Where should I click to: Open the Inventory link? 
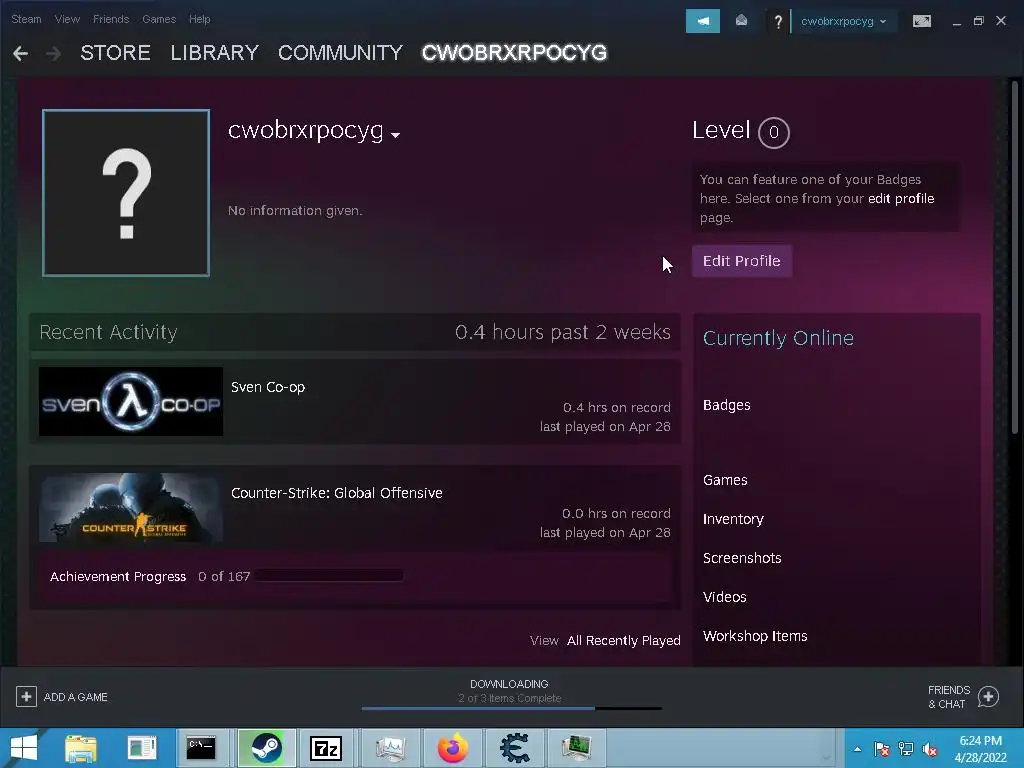point(733,519)
